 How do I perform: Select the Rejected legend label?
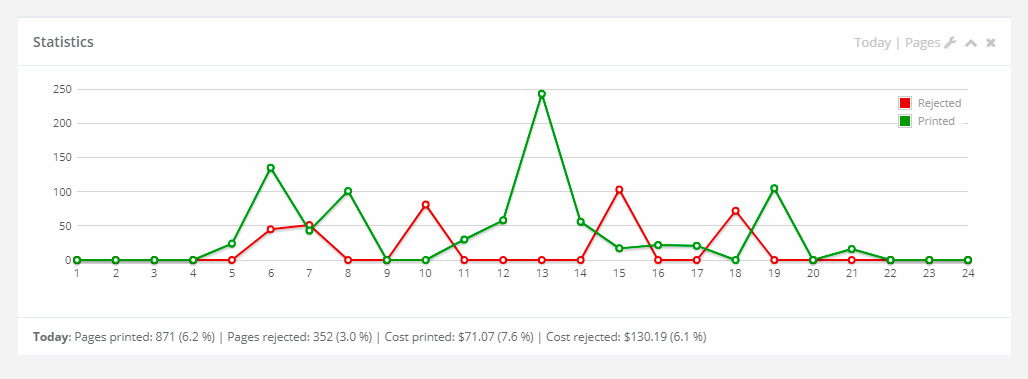pos(939,103)
